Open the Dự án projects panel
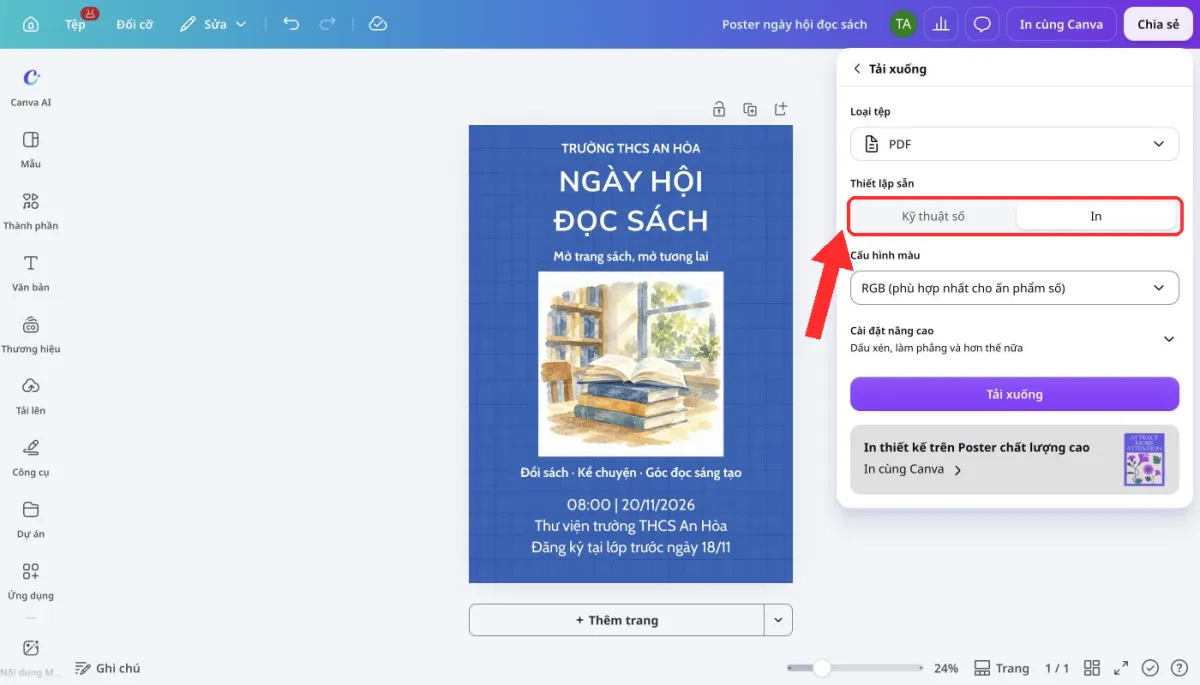The height and width of the screenshot is (685, 1200). coord(31,519)
